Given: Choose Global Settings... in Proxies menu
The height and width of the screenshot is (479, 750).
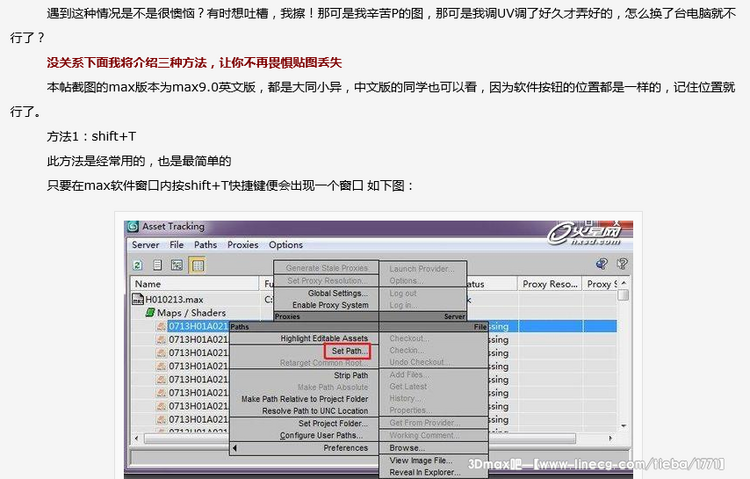Looking at the screenshot, I should pos(338,293).
